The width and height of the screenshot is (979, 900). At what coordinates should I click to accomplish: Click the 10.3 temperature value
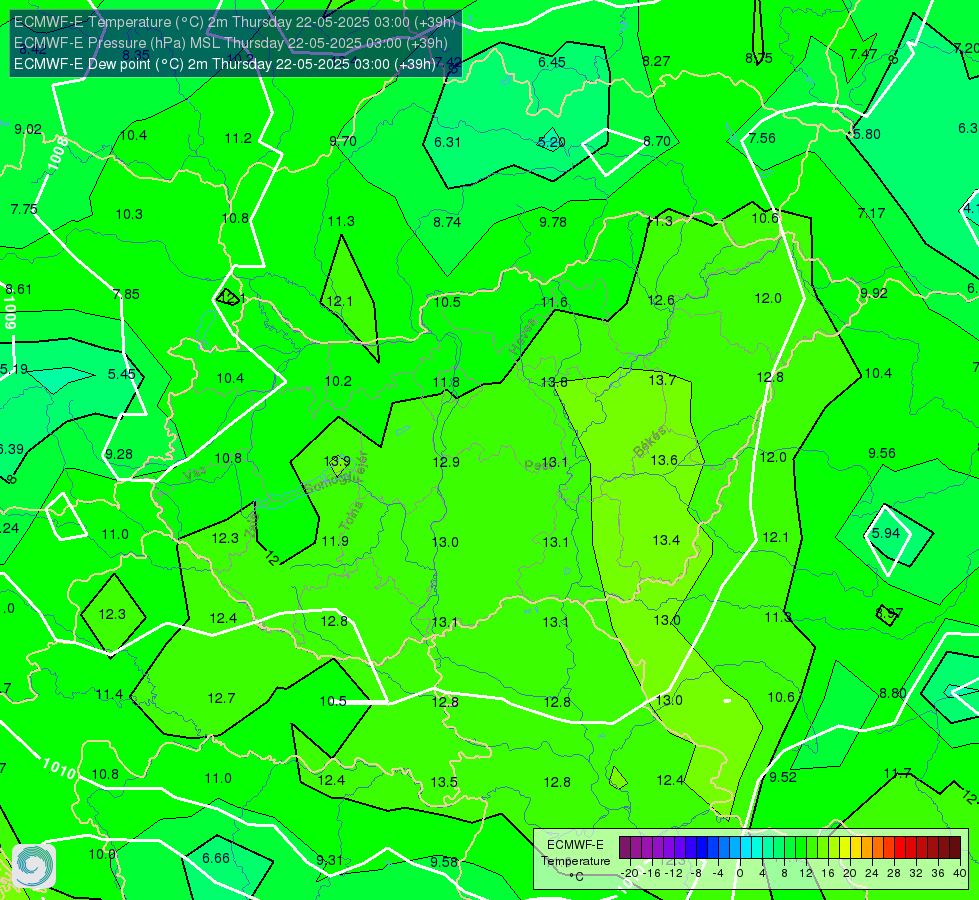(129, 214)
